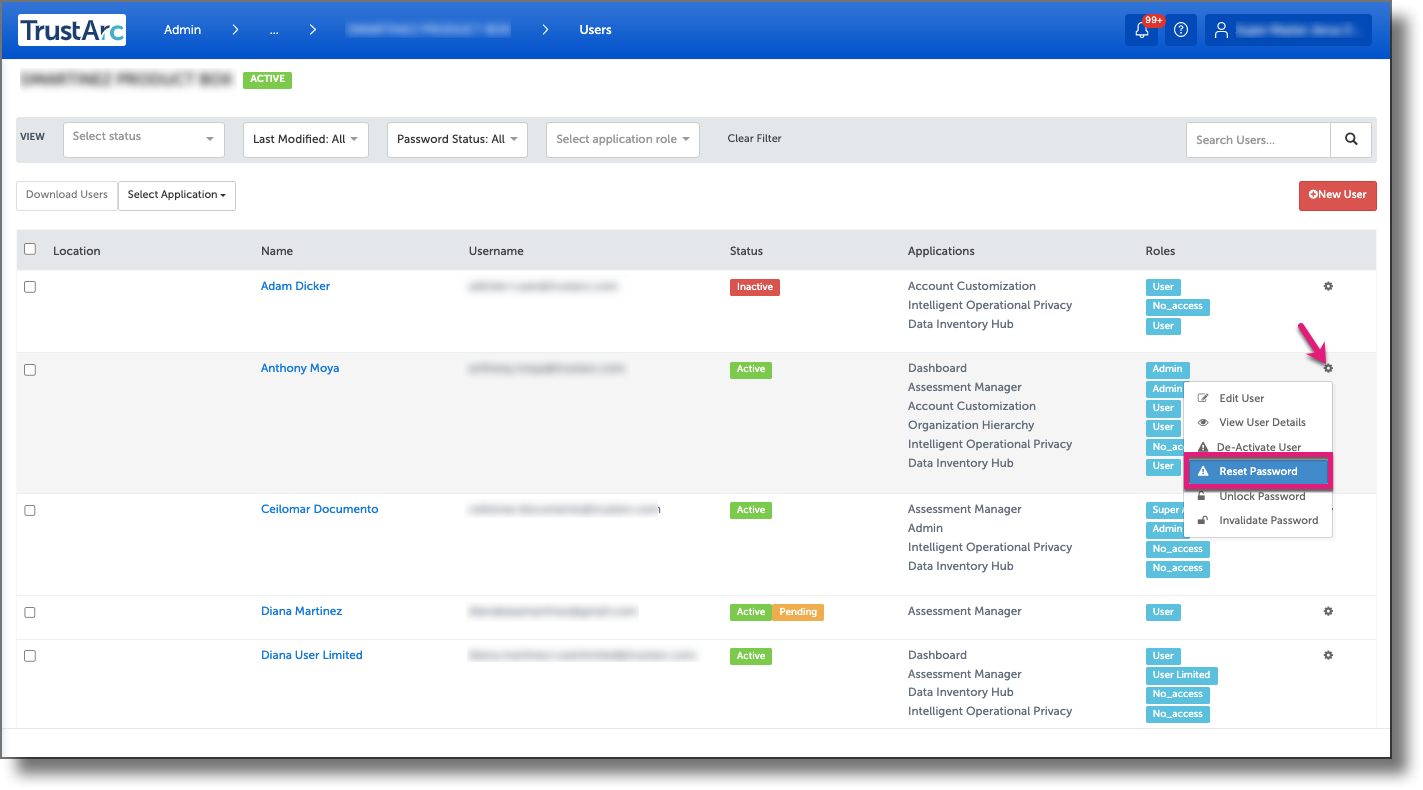Check the Diana User Limited row checkbox

[30, 656]
